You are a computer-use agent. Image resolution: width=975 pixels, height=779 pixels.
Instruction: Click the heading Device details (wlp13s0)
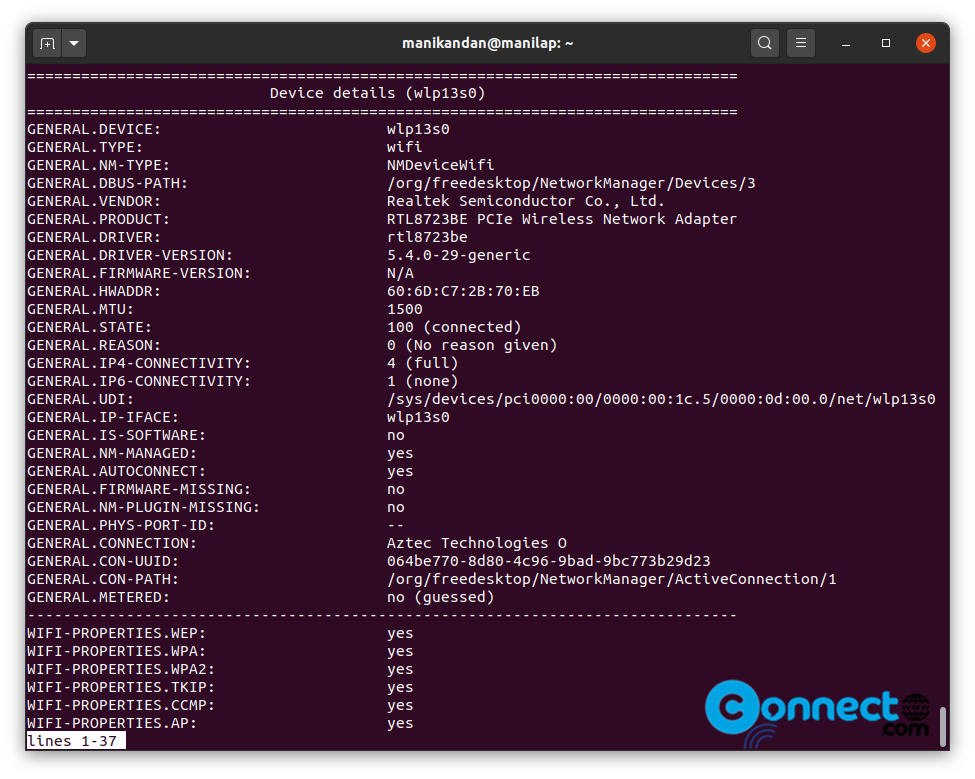pyautogui.click(x=377, y=93)
